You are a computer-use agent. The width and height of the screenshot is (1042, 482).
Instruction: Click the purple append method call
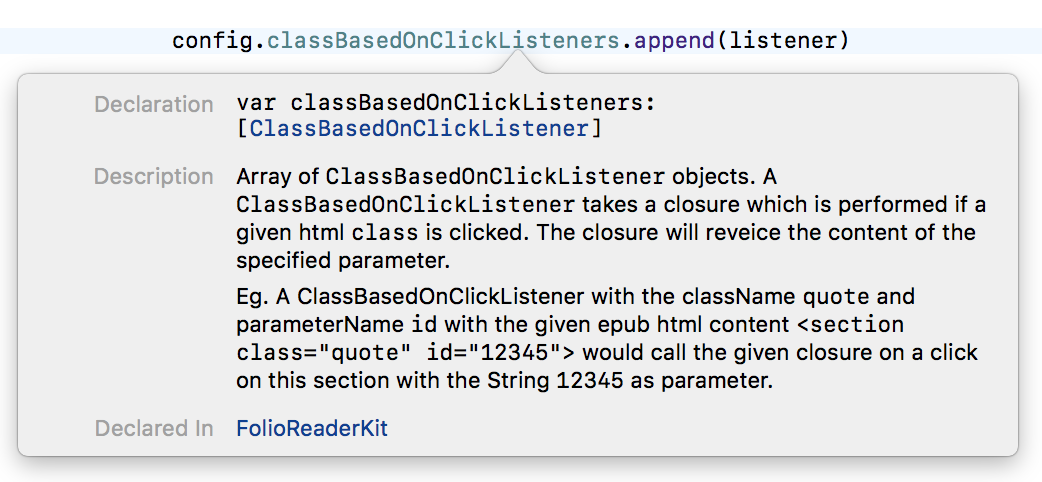(674, 41)
